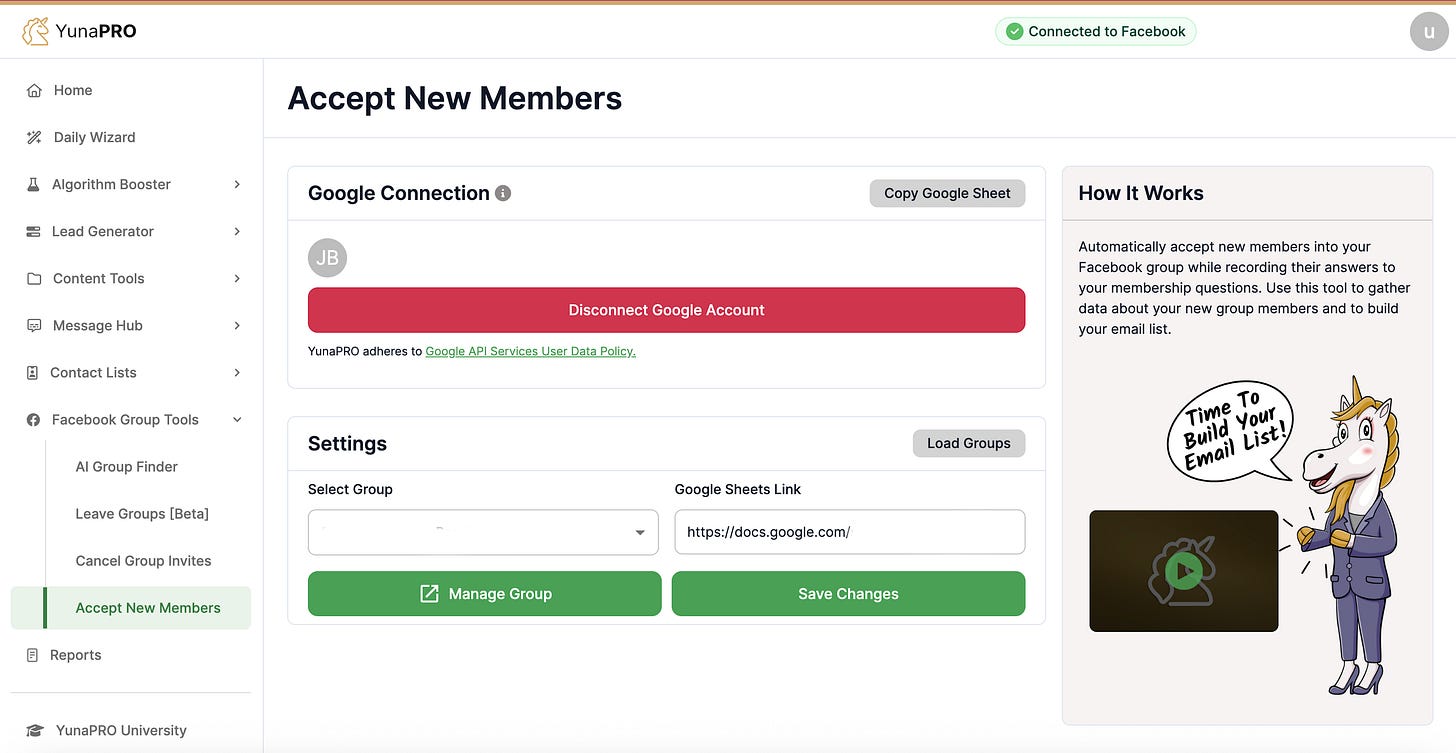Select Leave Groups [Beta] submenu item
Viewport: 1456px width, 753px height.
click(x=142, y=514)
